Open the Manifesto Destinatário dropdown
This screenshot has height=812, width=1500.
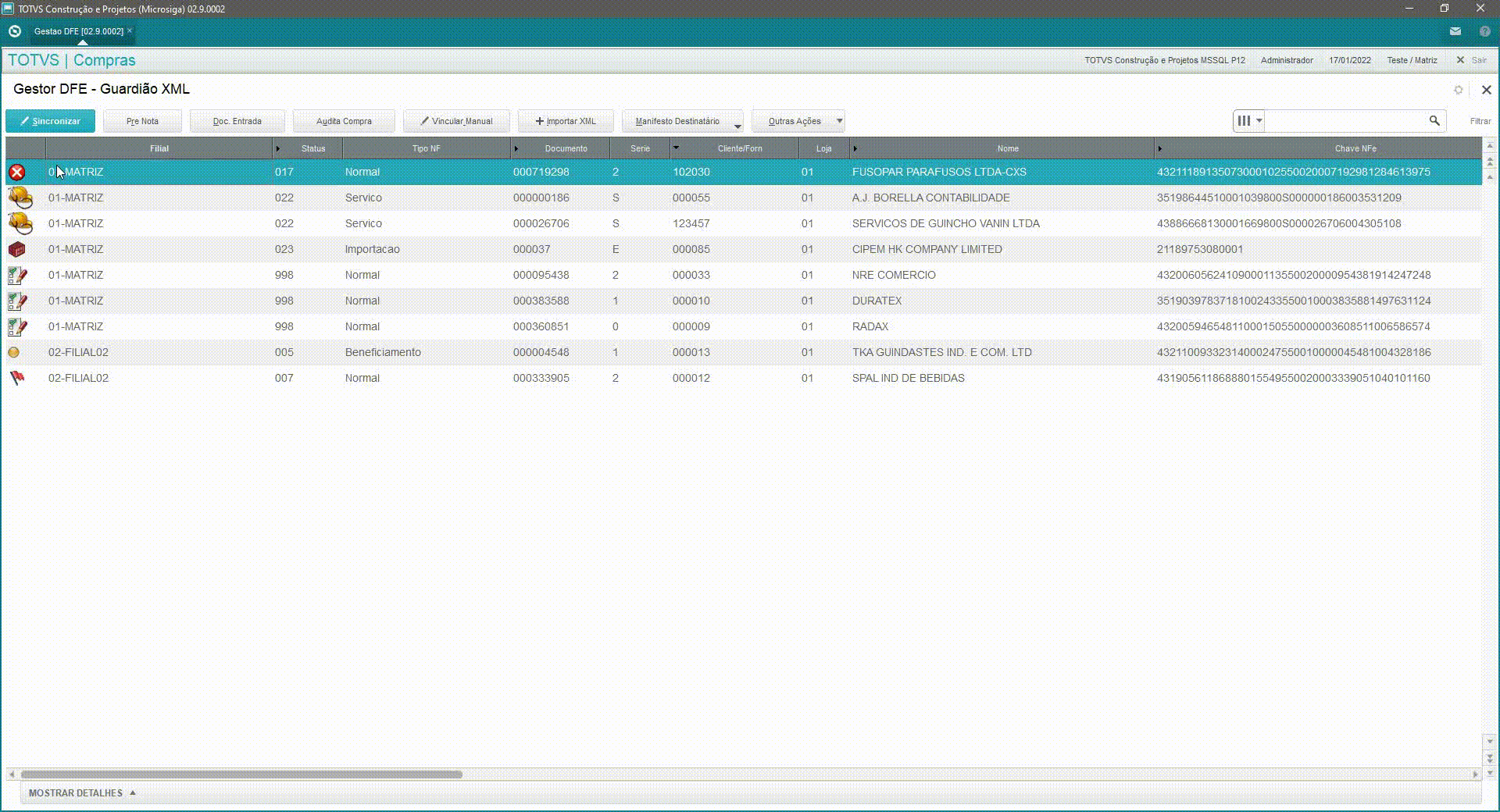click(683, 121)
